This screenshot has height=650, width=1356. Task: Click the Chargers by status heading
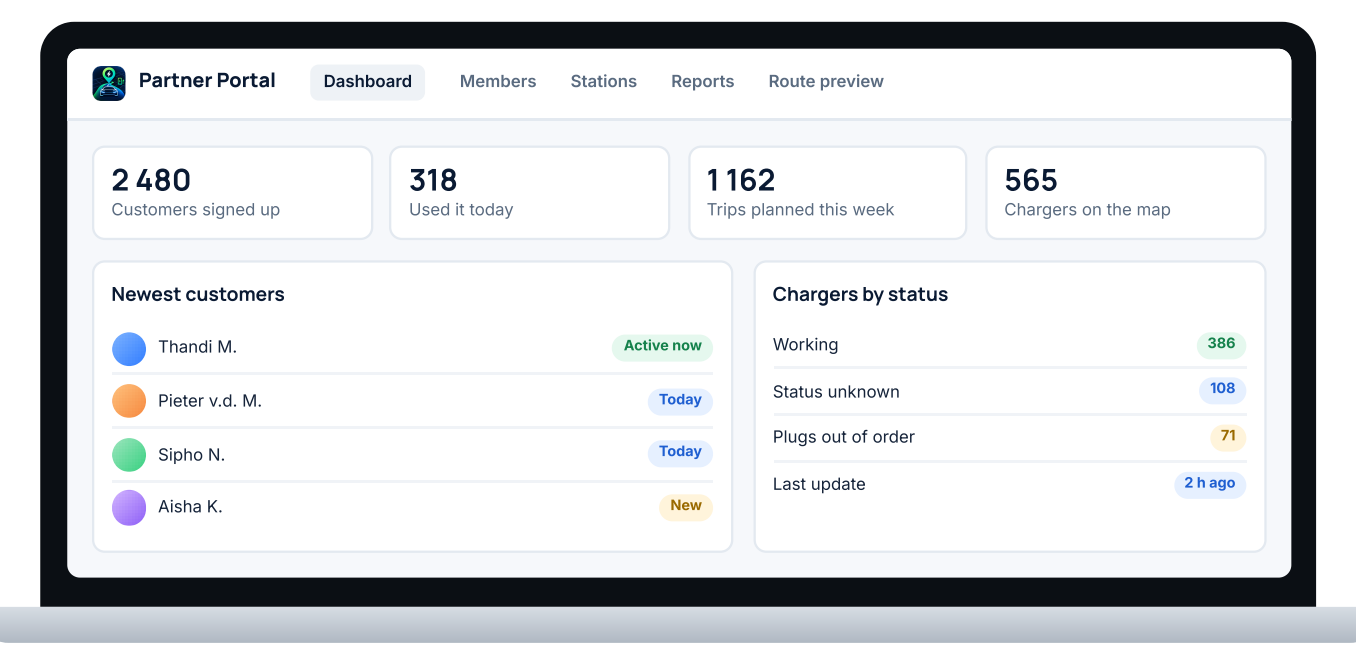pyautogui.click(x=860, y=294)
